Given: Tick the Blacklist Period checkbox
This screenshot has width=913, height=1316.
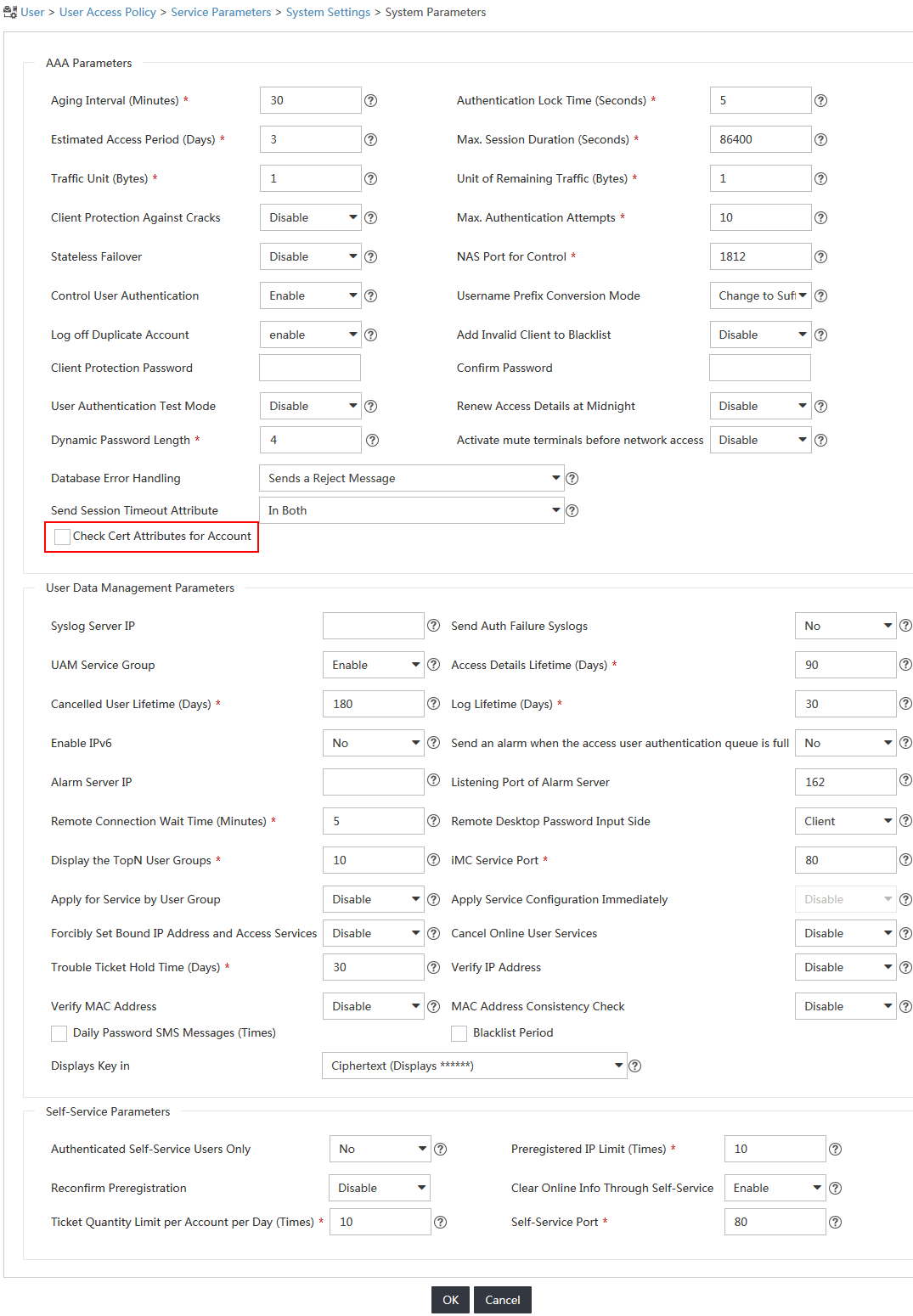Looking at the screenshot, I should coord(459,1033).
